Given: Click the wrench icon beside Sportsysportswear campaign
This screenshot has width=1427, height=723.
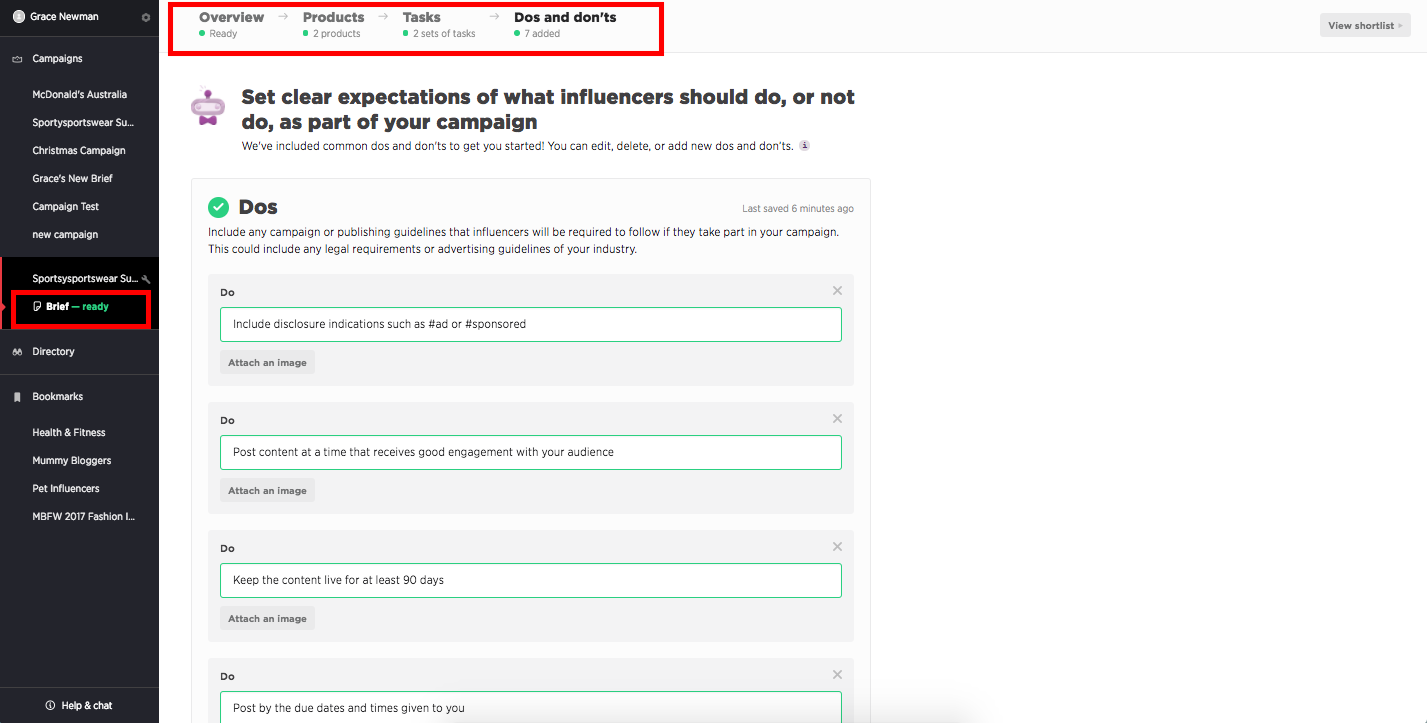Looking at the screenshot, I should point(146,279).
